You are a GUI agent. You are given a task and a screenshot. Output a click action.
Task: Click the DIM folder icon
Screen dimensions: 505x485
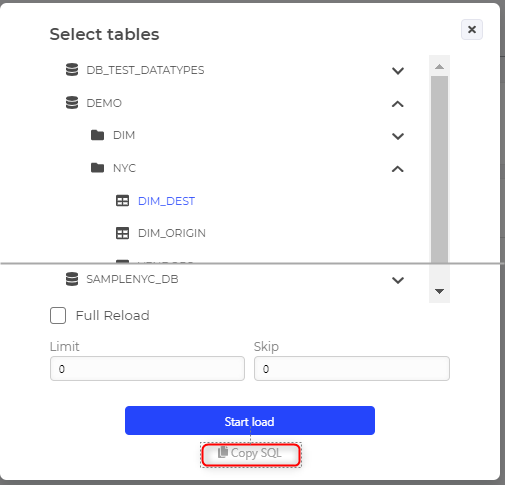97,135
